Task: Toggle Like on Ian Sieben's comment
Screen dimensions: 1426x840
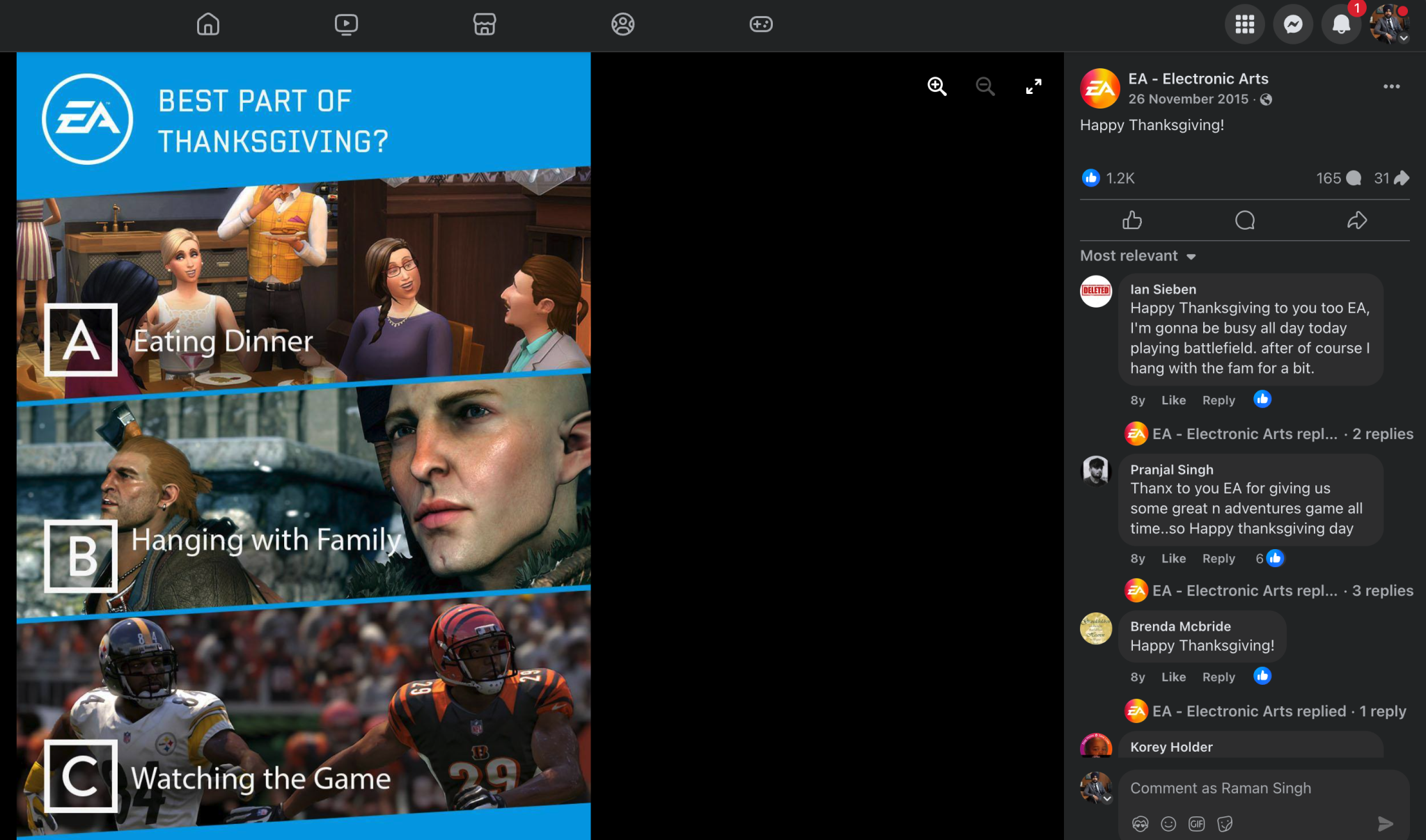Action: 1173,400
